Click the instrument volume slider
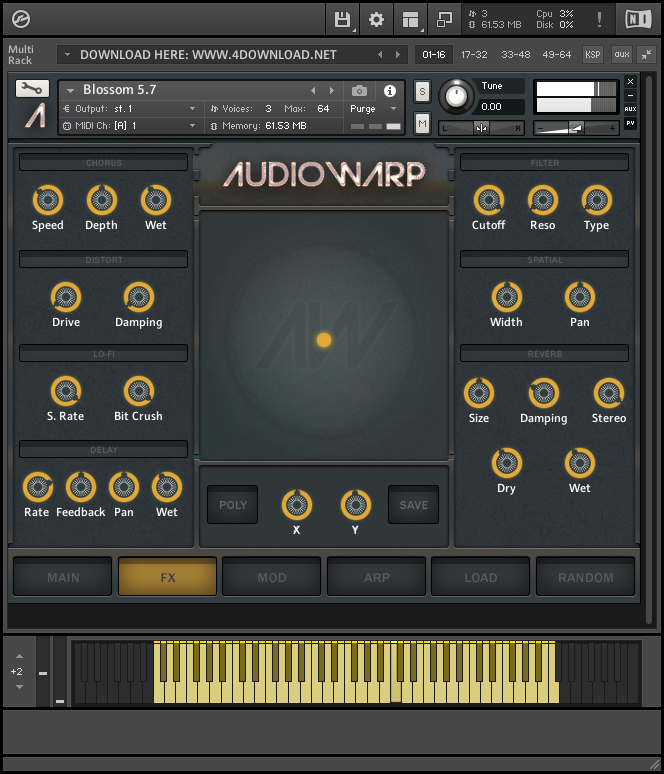The height and width of the screenshot is (774, 664). tap(576, 128)
